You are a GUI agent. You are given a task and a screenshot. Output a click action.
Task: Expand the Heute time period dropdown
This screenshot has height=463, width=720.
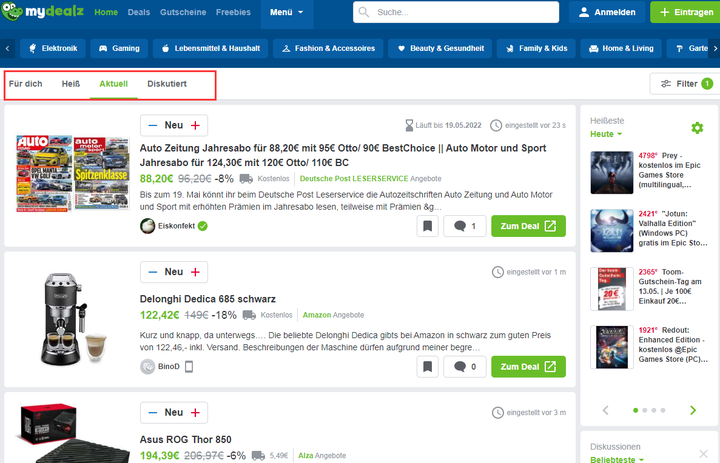click(606, 134)
